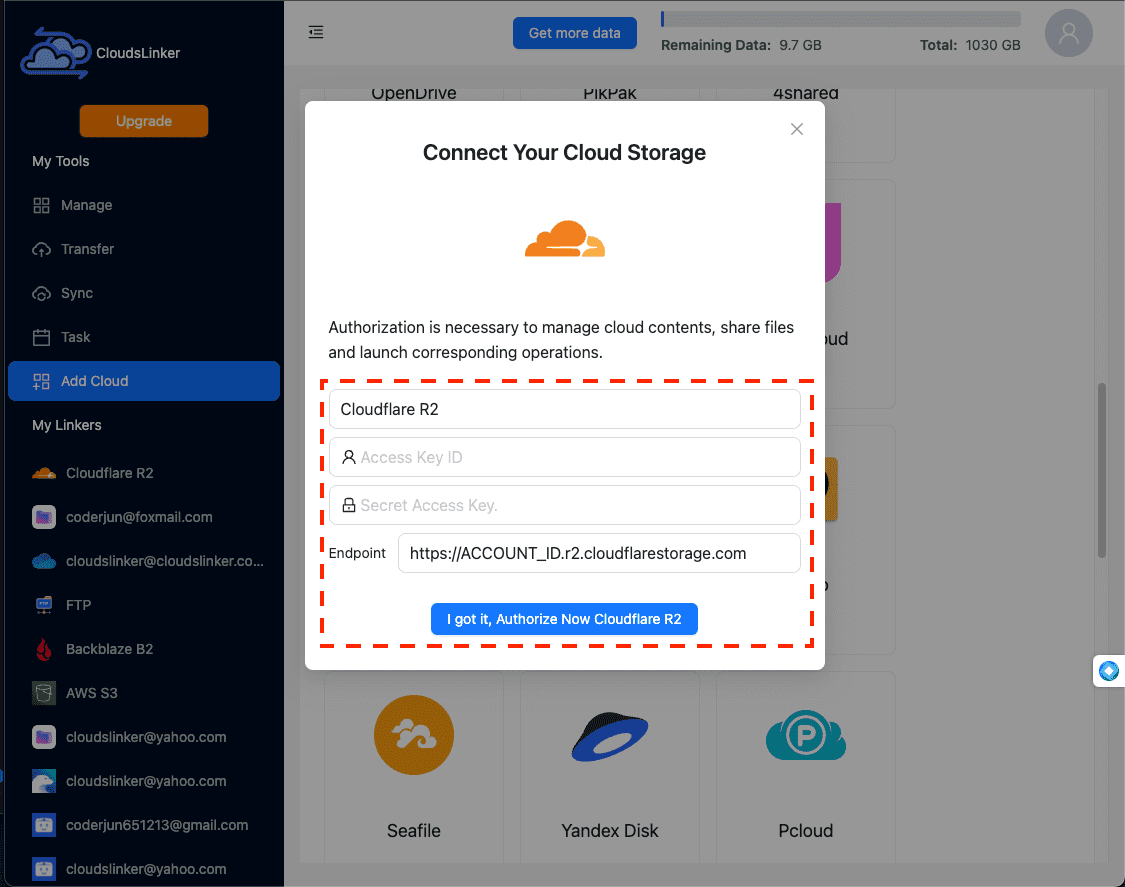Viewport: 1125px width, 887px height.
Task: Click I got it, Authorize Now Cloudflare R2
Action: 564,619
